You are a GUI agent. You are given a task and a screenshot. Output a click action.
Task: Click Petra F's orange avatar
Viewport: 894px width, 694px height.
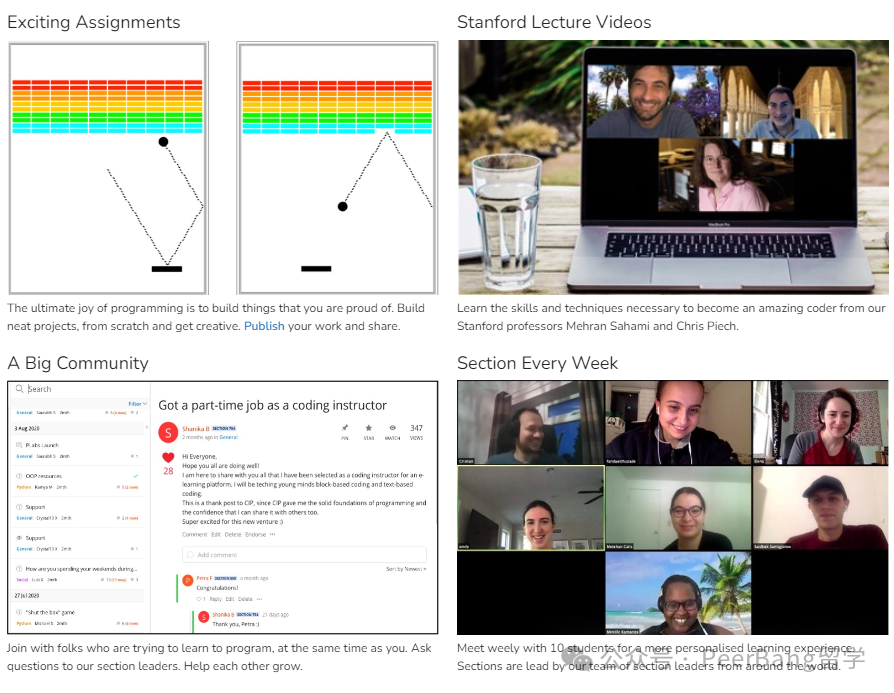click(188, 581)
